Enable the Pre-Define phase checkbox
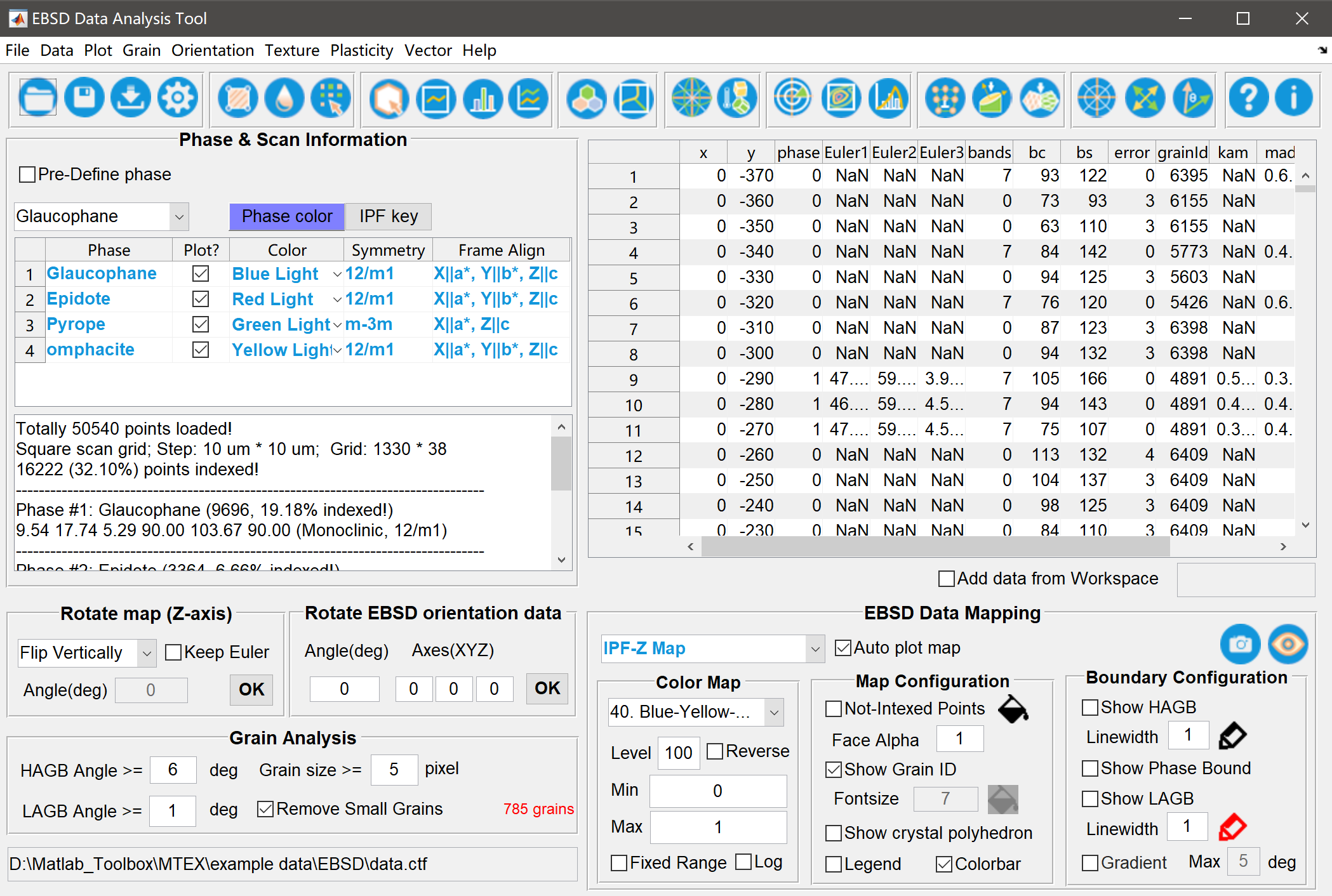Screen dimensions: 1332x896 27,175
